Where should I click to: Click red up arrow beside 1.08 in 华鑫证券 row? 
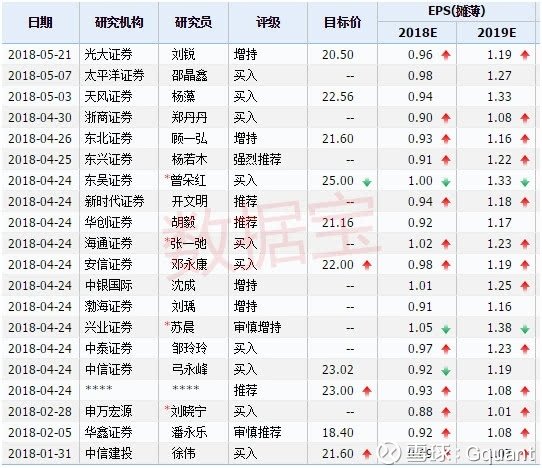pyautogui.click(x=525, y=433)
